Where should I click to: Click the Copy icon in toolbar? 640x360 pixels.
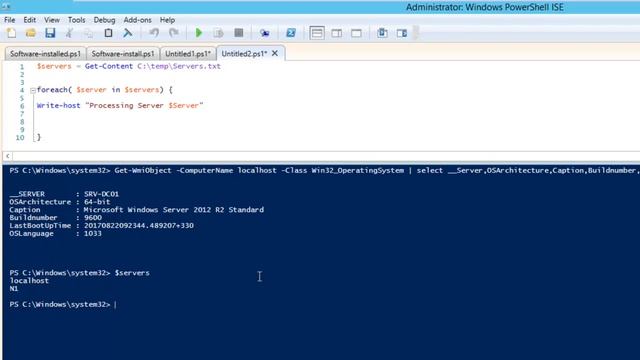(89, 33)
